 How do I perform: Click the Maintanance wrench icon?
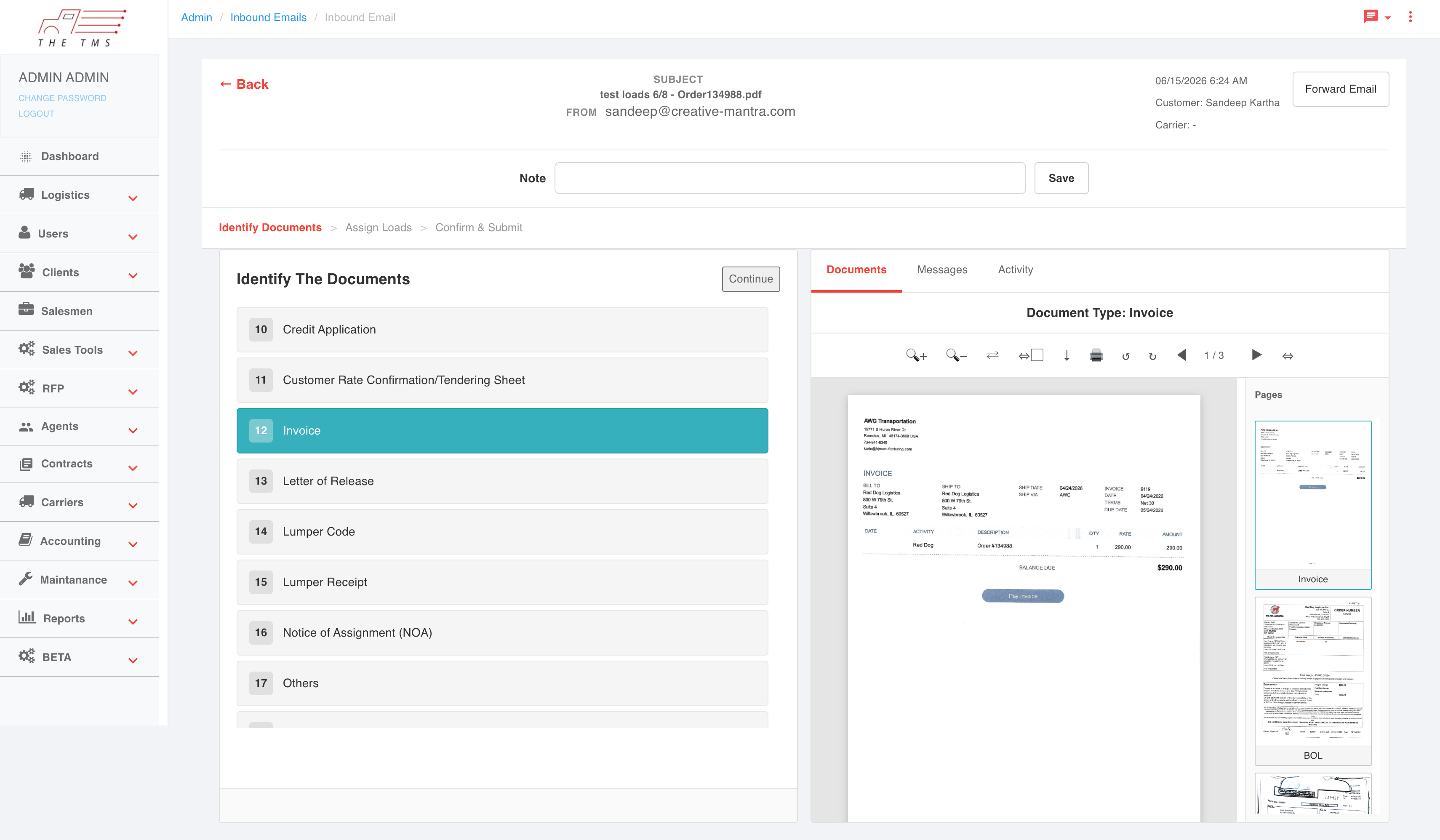(26, 579)
